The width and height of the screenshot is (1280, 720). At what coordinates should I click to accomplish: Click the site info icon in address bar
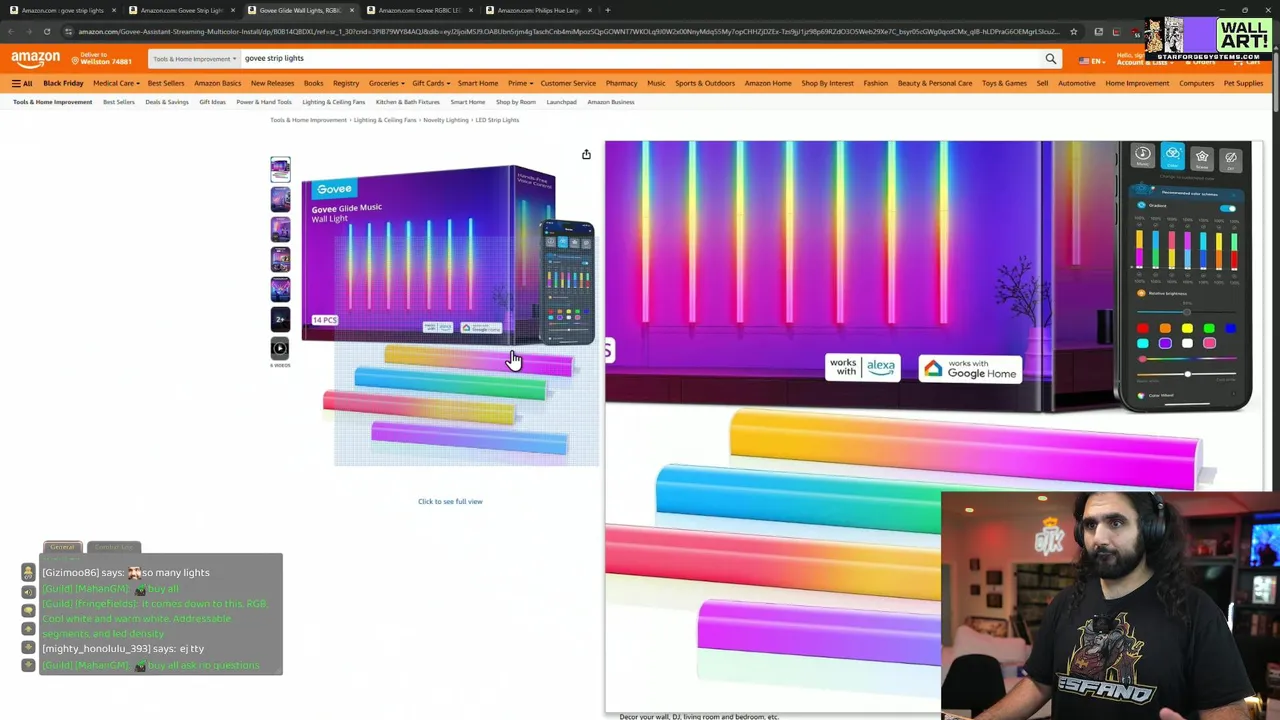pos(68,31)
